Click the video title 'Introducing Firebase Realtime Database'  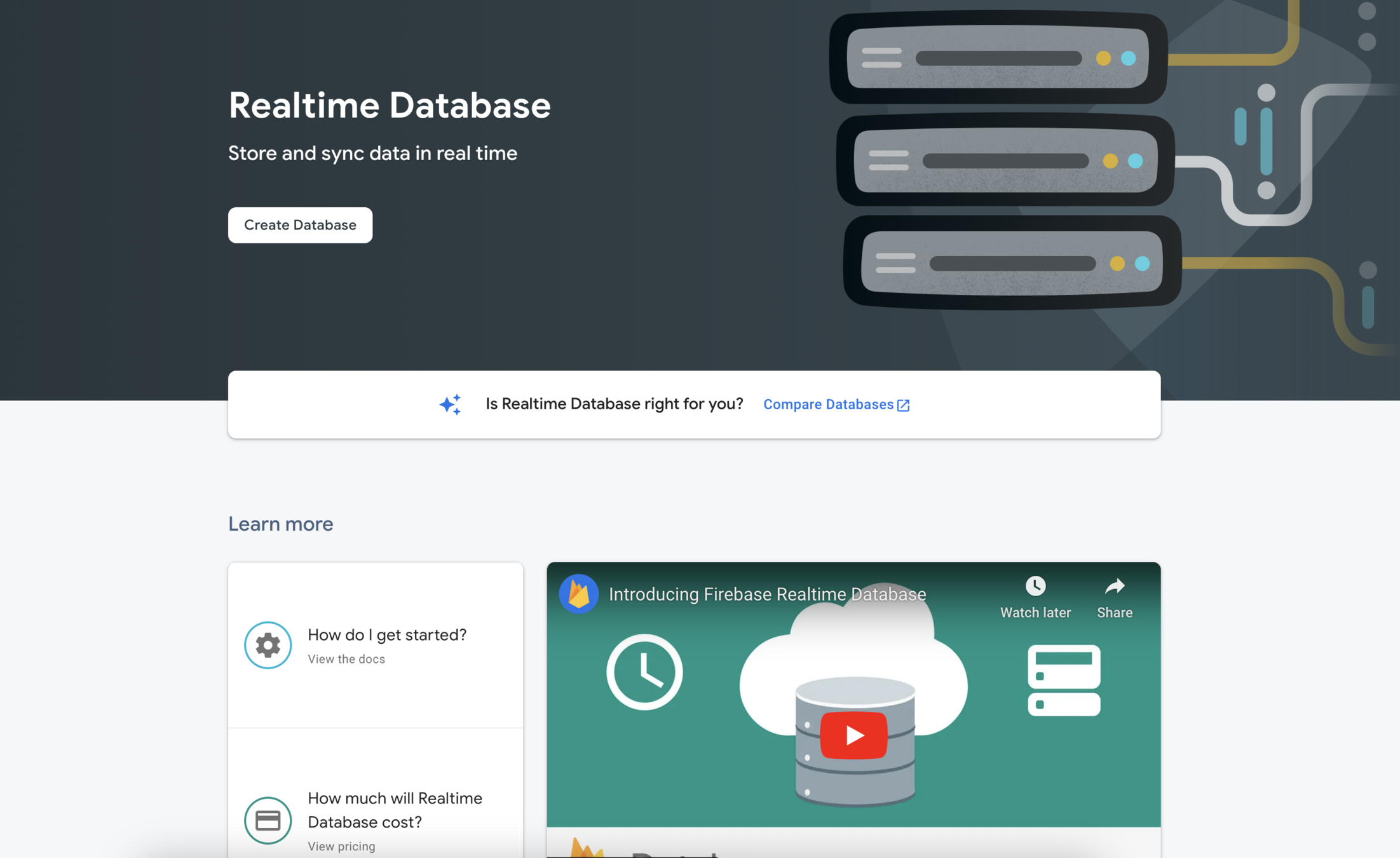[766, 594]
